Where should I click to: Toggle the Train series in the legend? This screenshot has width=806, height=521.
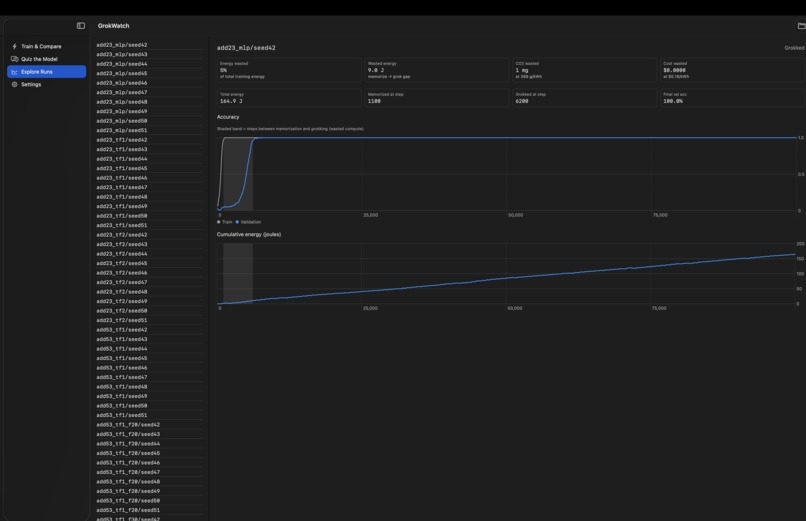pos(225,222)
